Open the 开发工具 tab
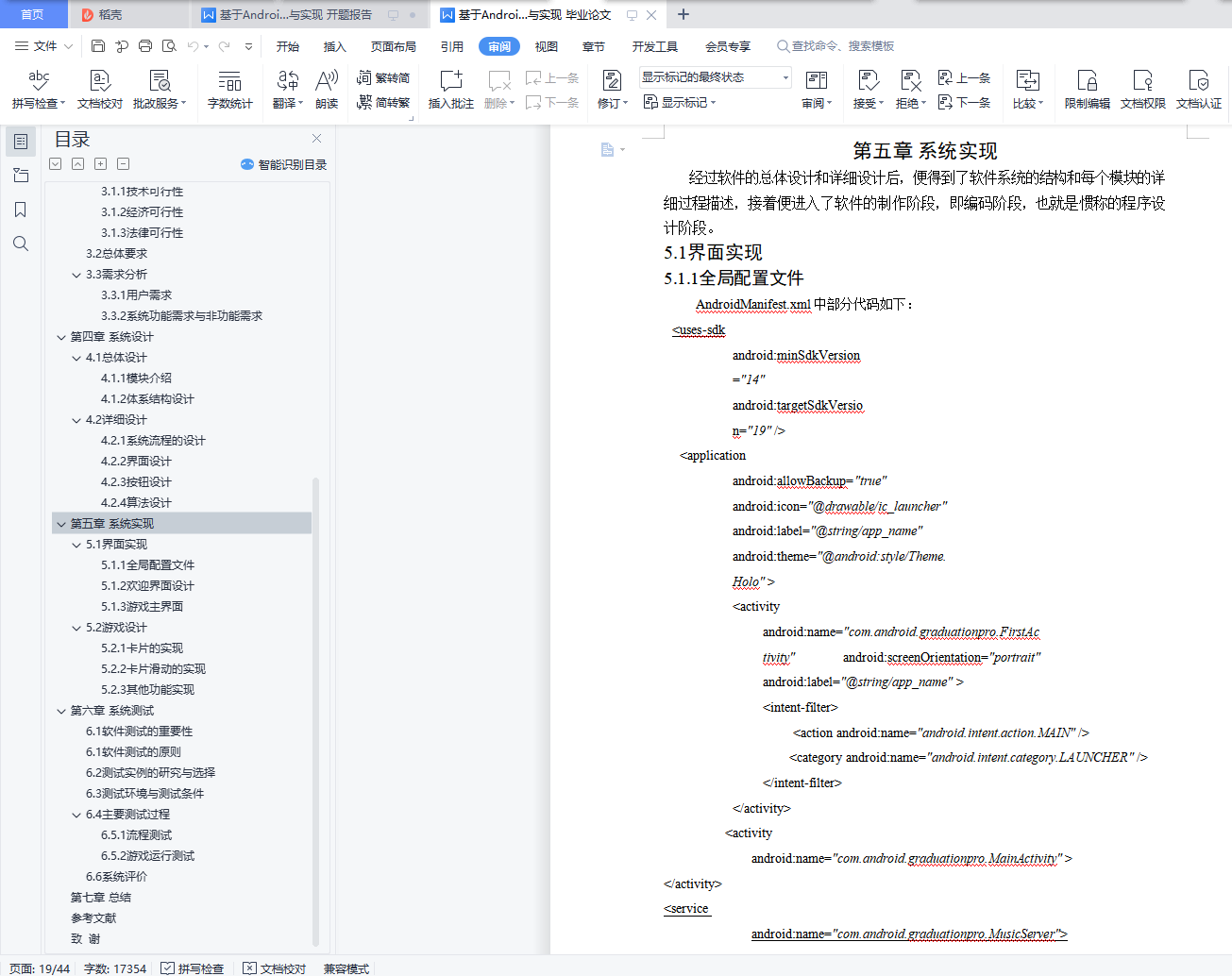1232x976 pixels. tap(655, 46)
